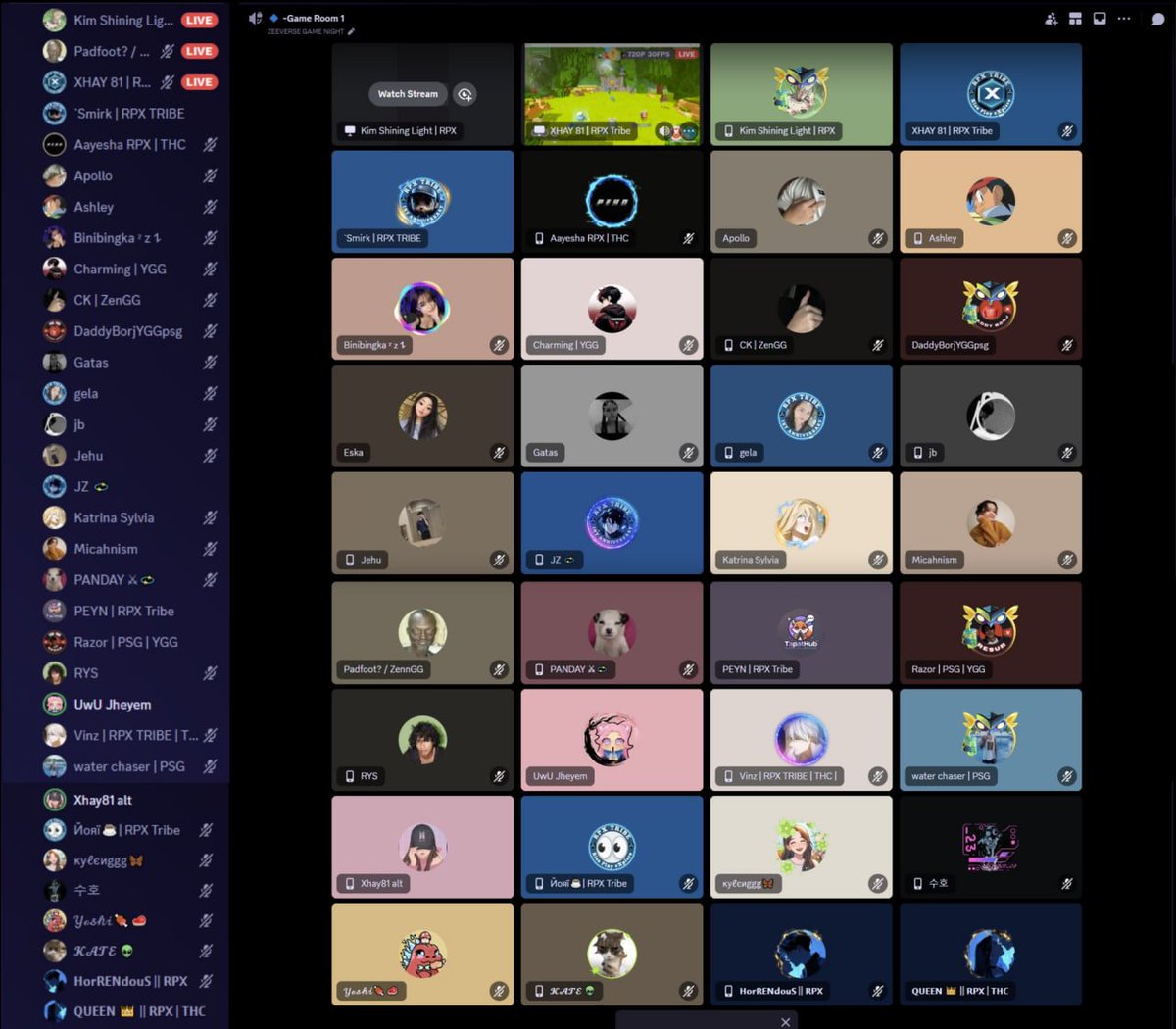Click DaddyBorjYGGpsg avatar in sidebar

pyautogui.click(x=55, y=331)
